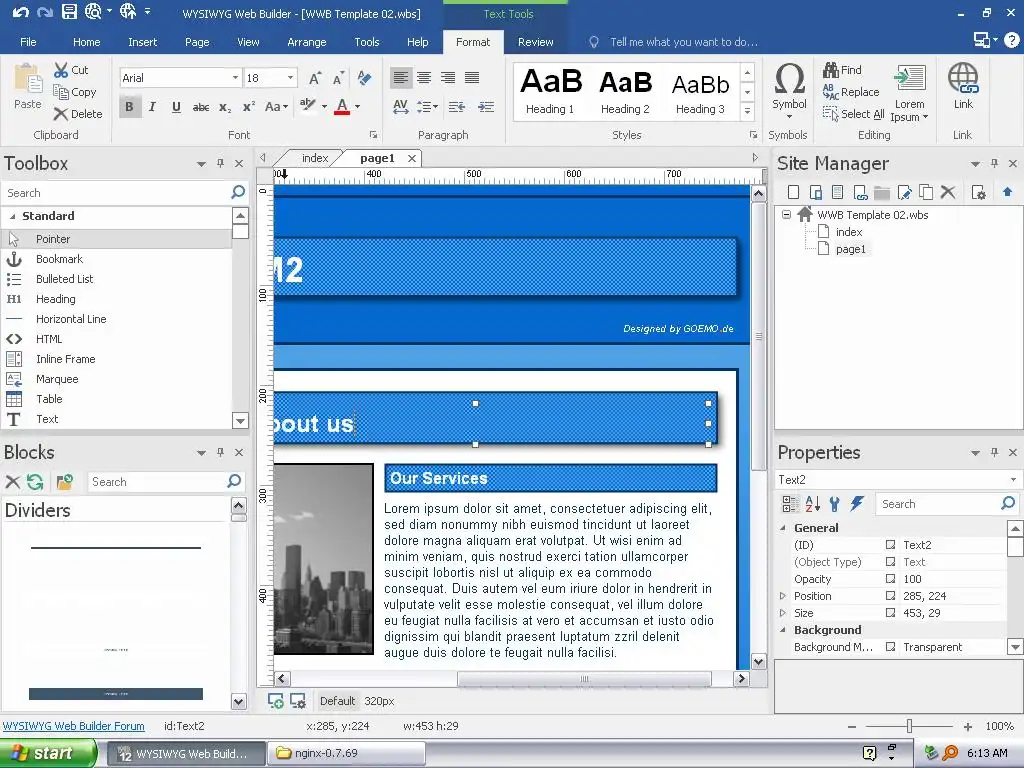Click the Redo icon in title bar

tap(44, 12)
